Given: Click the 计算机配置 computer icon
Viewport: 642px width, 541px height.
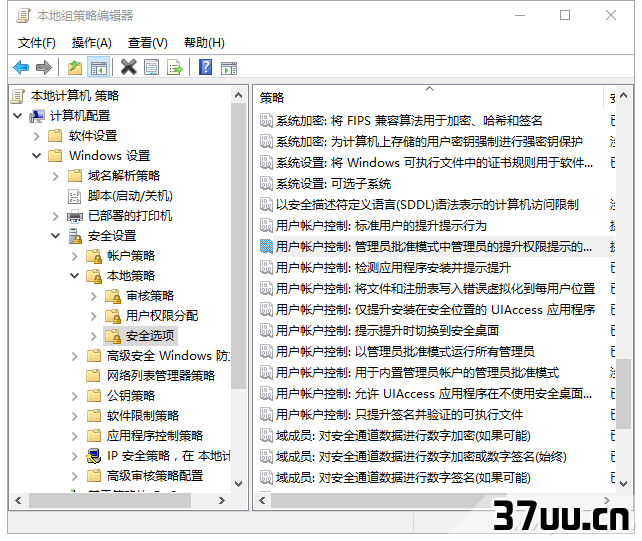Looking at the screenshot, I should click(x=37, y=116).
